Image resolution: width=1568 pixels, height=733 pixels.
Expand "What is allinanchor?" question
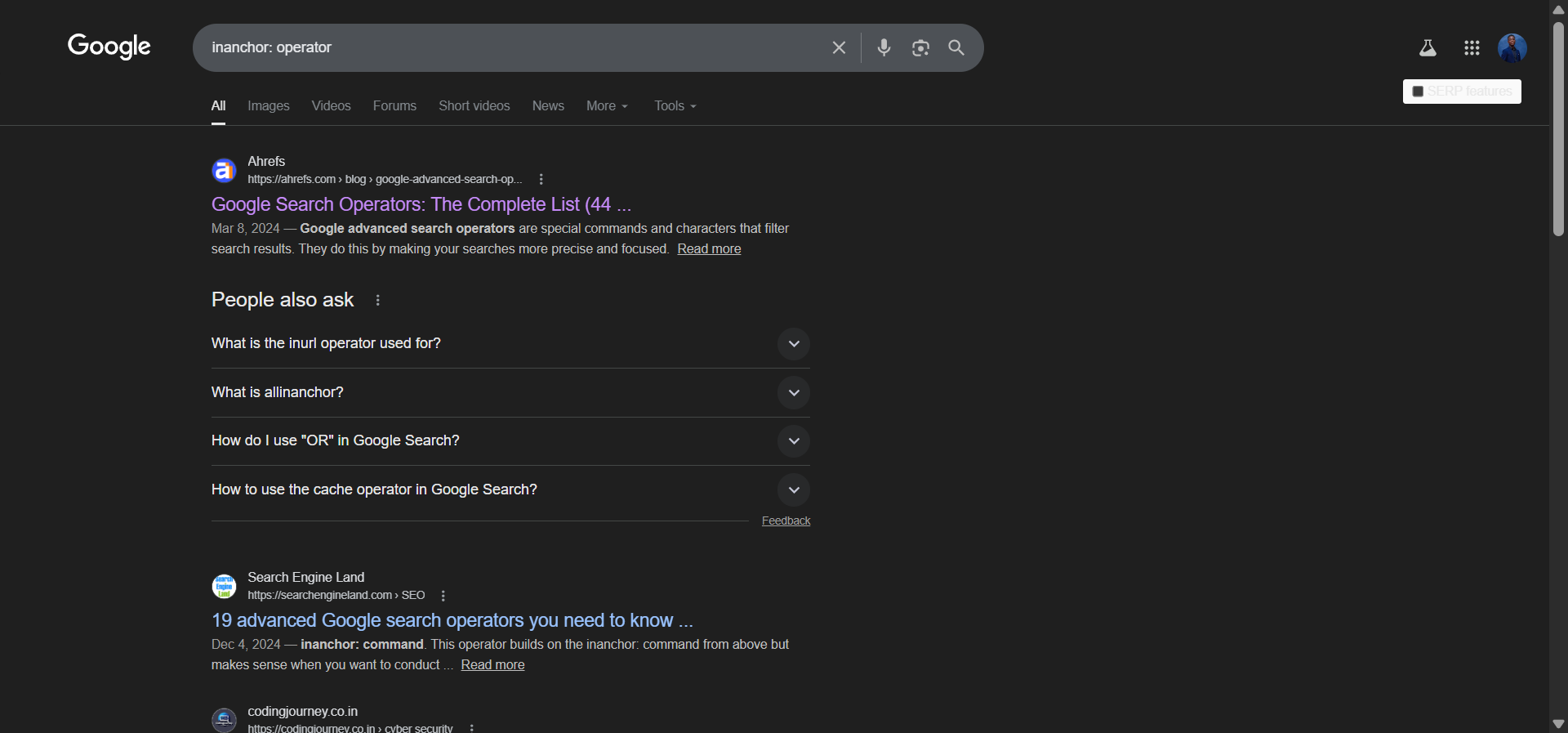(x=510, y=392)
